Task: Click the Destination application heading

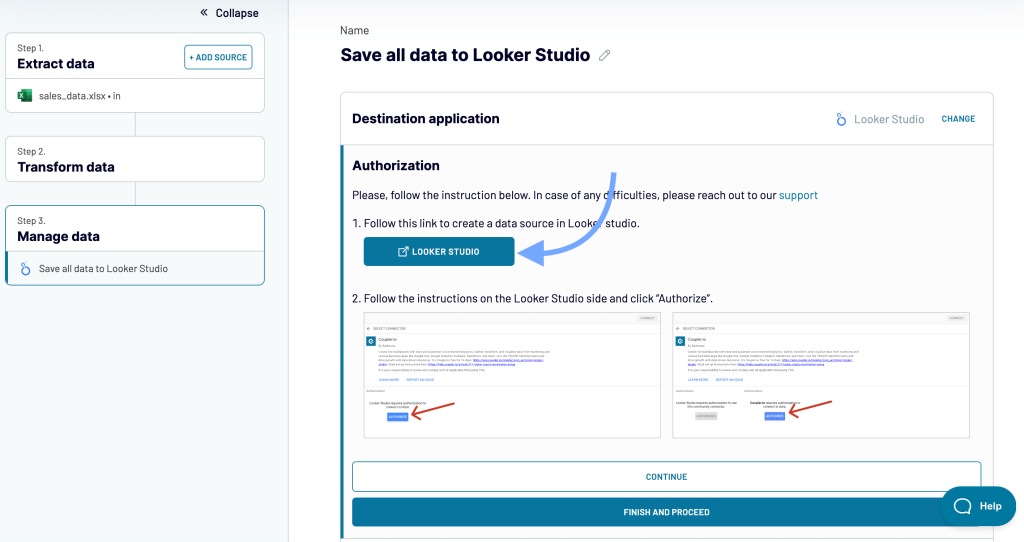Action: coord(426,119)
